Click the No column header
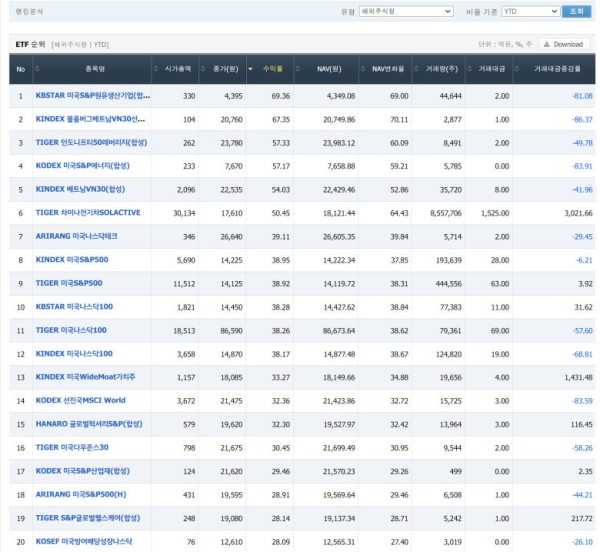This screenshot has width=600, height=552. [21, 69]
